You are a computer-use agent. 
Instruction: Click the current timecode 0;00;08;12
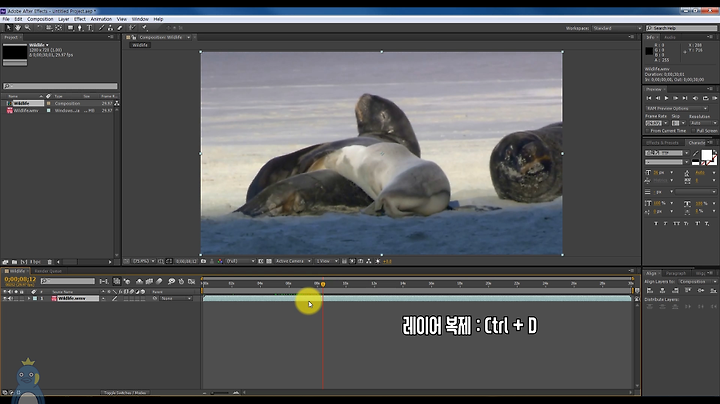tap(20, 279)
